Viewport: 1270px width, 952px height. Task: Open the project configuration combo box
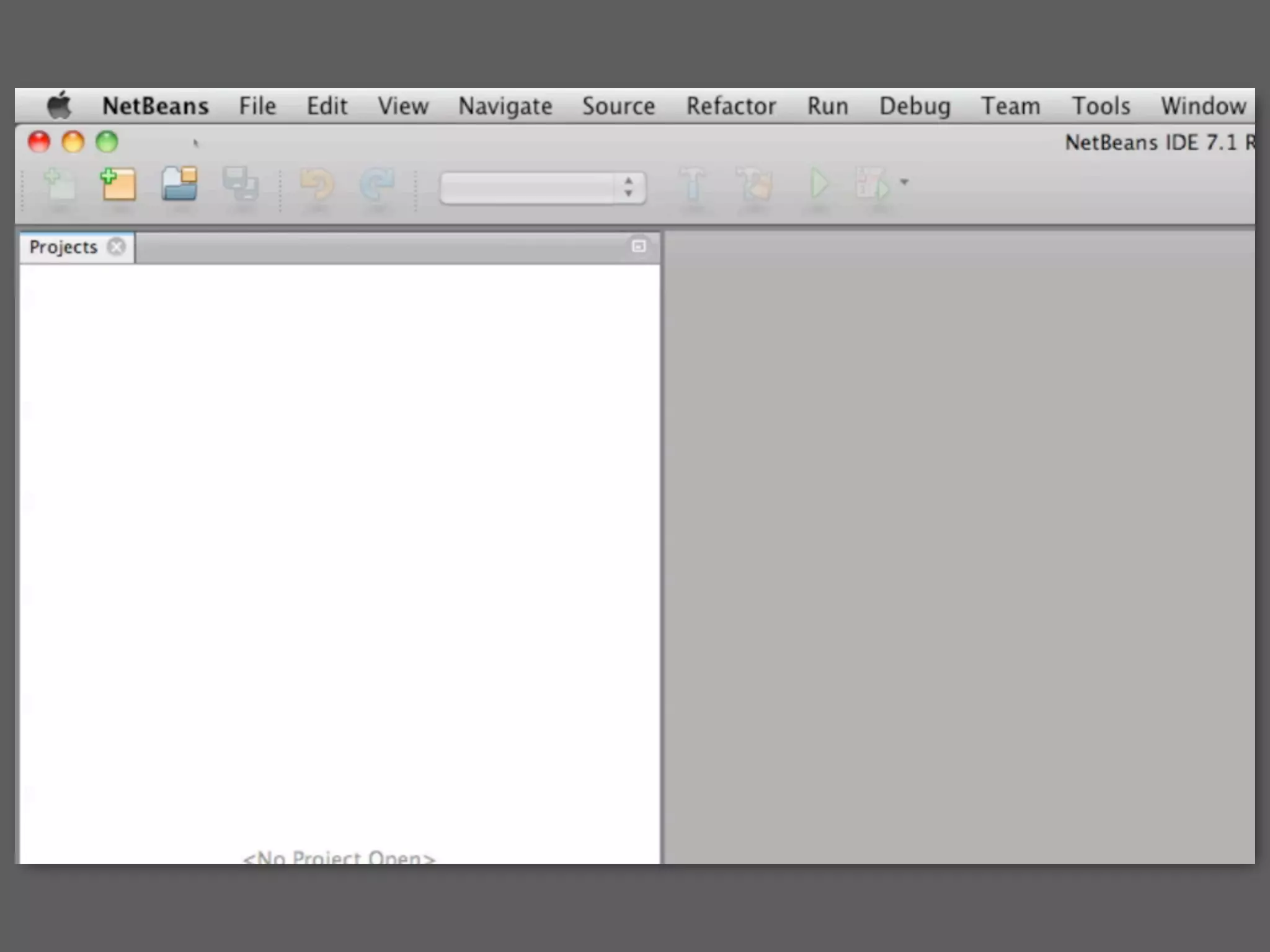[543, 188]
